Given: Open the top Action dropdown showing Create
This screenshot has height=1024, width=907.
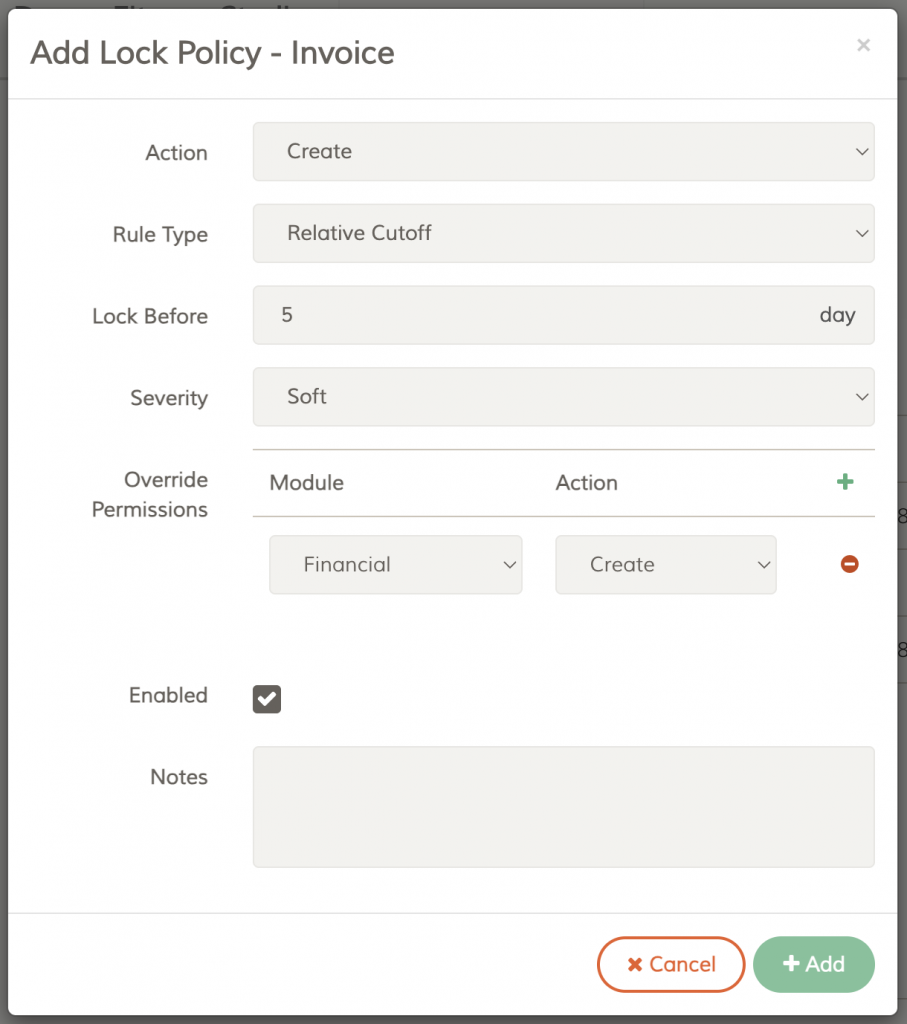Looking at the screenshot, I should coord(564,152).
